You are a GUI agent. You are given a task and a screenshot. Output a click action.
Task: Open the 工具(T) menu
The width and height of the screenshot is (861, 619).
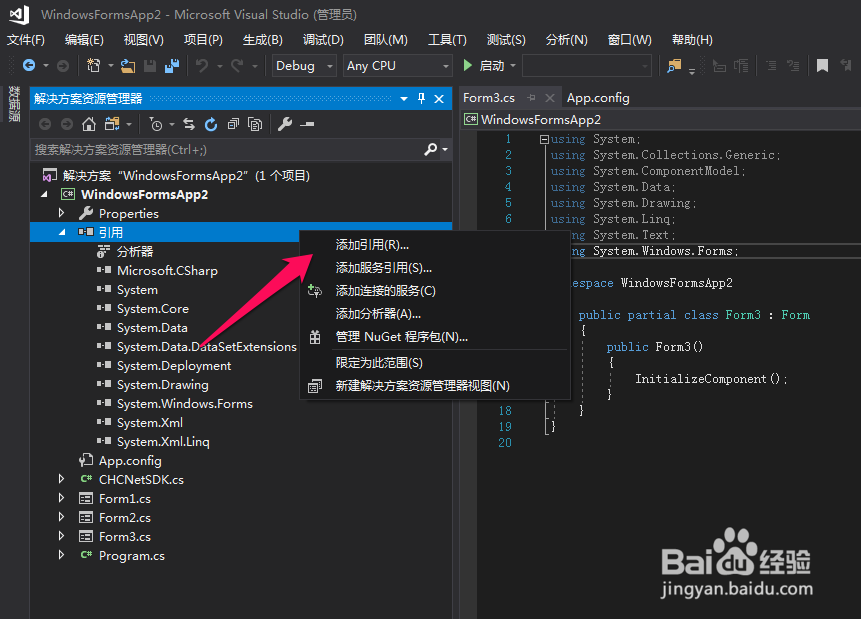click(x=447, y=40)
